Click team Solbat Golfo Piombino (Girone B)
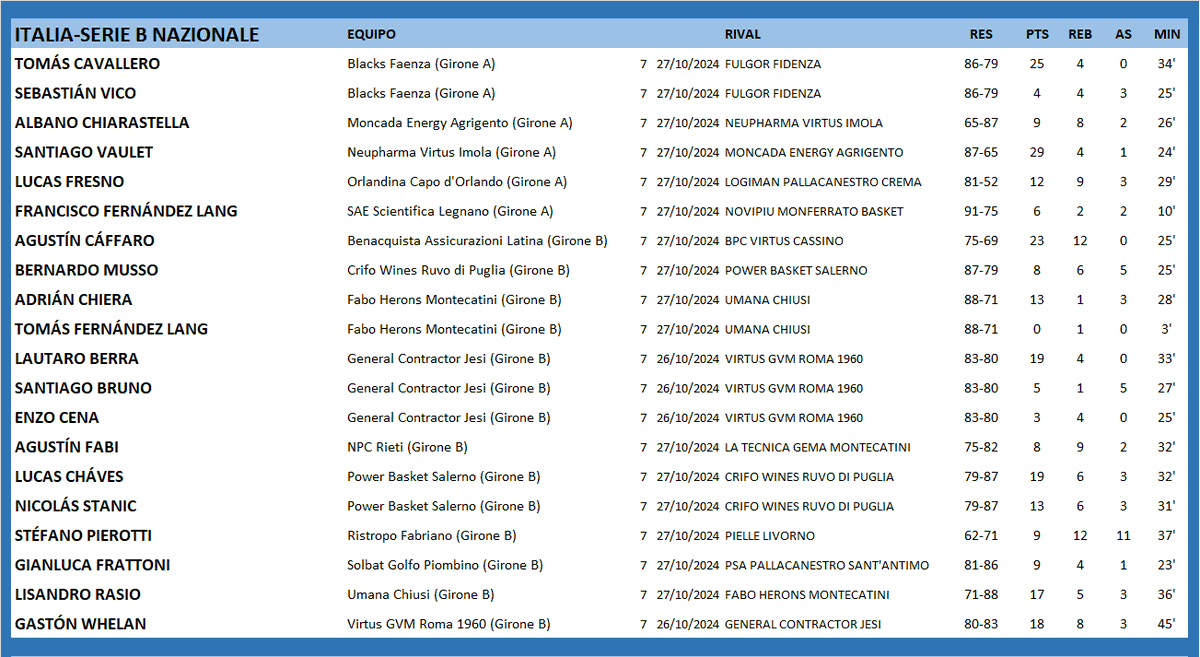Image resolution: width=1200 pixels, height=657 pixels. [445, 566]
